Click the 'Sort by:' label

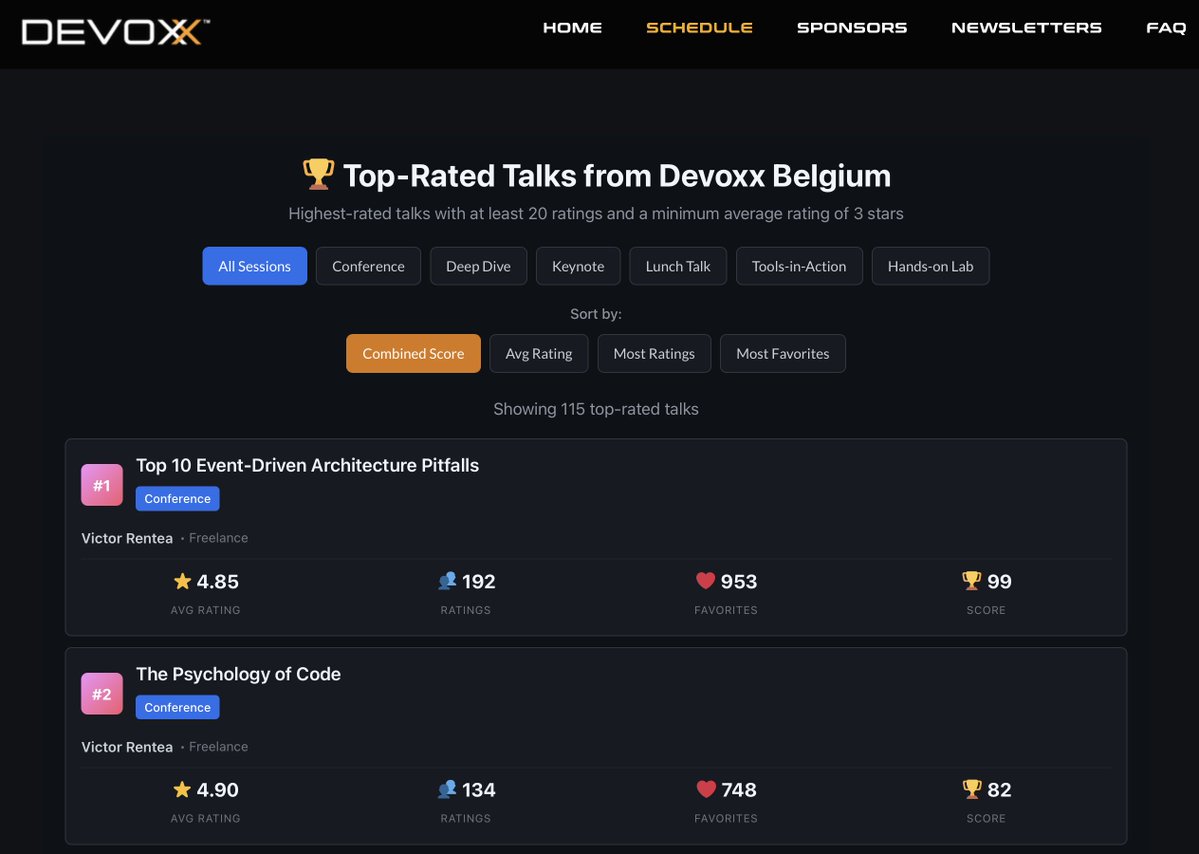(596, 313)
